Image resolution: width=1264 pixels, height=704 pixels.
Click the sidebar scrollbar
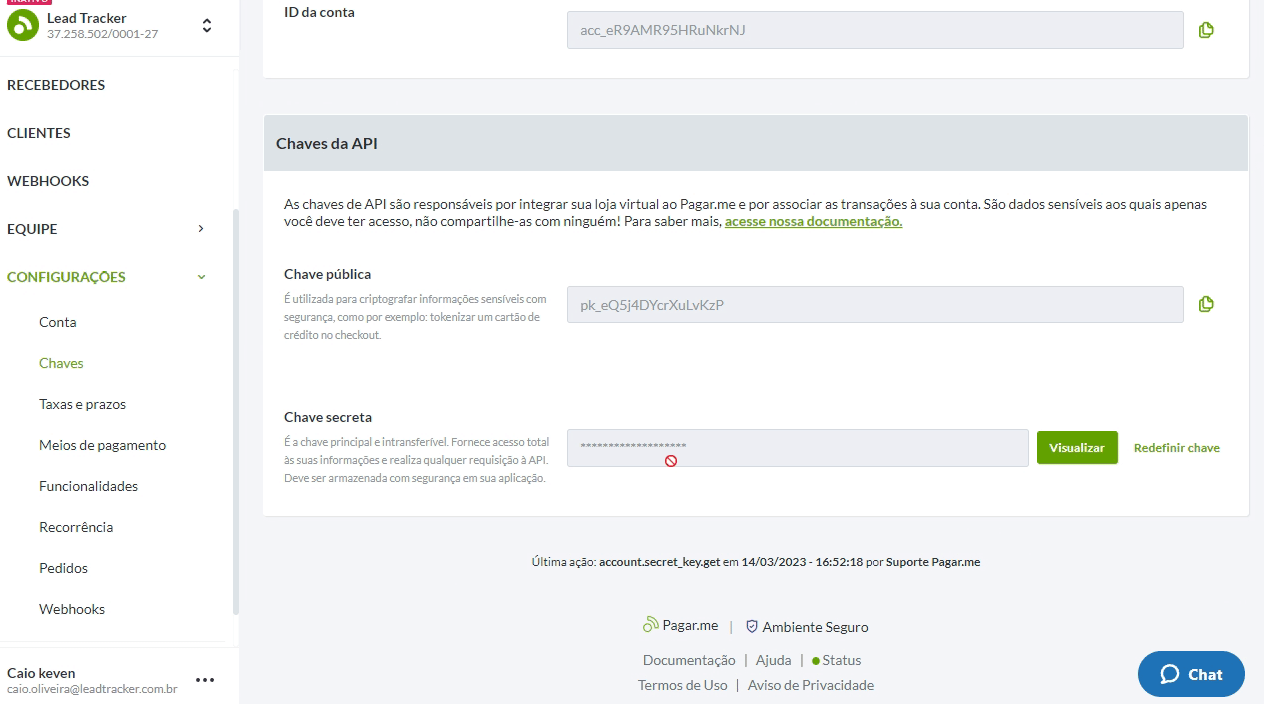pos(236,410)
